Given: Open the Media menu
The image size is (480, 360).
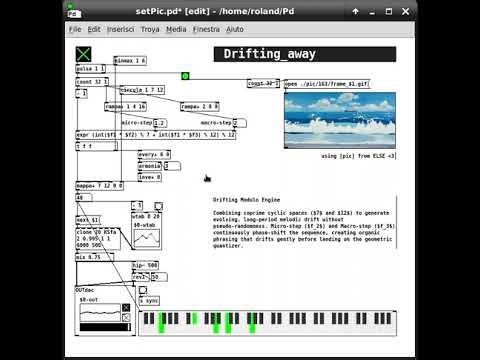Looking at the screenshot, I should click(176, 29).
